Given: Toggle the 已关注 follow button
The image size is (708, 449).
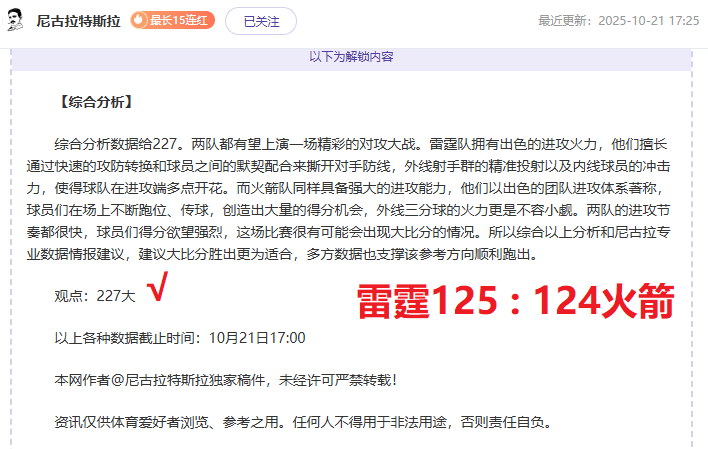Looking at the screenshot, I should tap(261, 21).
